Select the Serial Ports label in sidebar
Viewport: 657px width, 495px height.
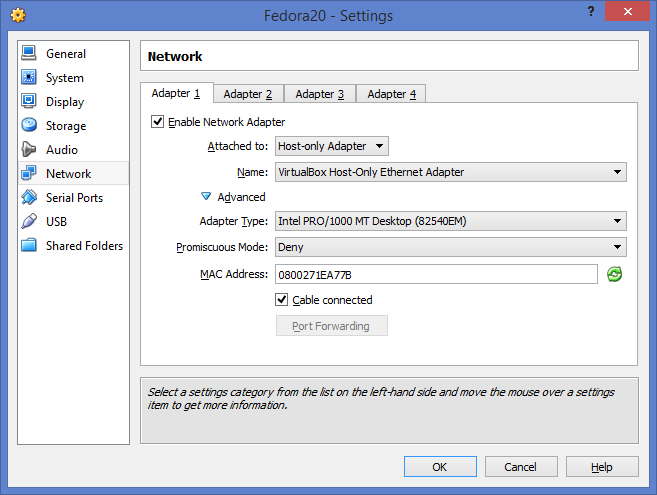(x=74, y=197)
